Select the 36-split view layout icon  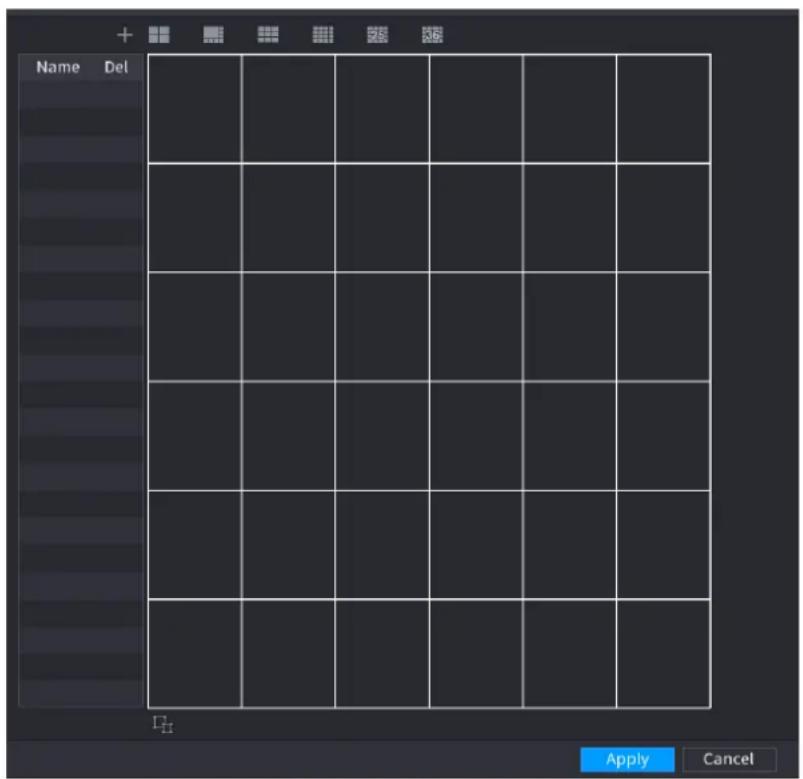click(432, 35)
